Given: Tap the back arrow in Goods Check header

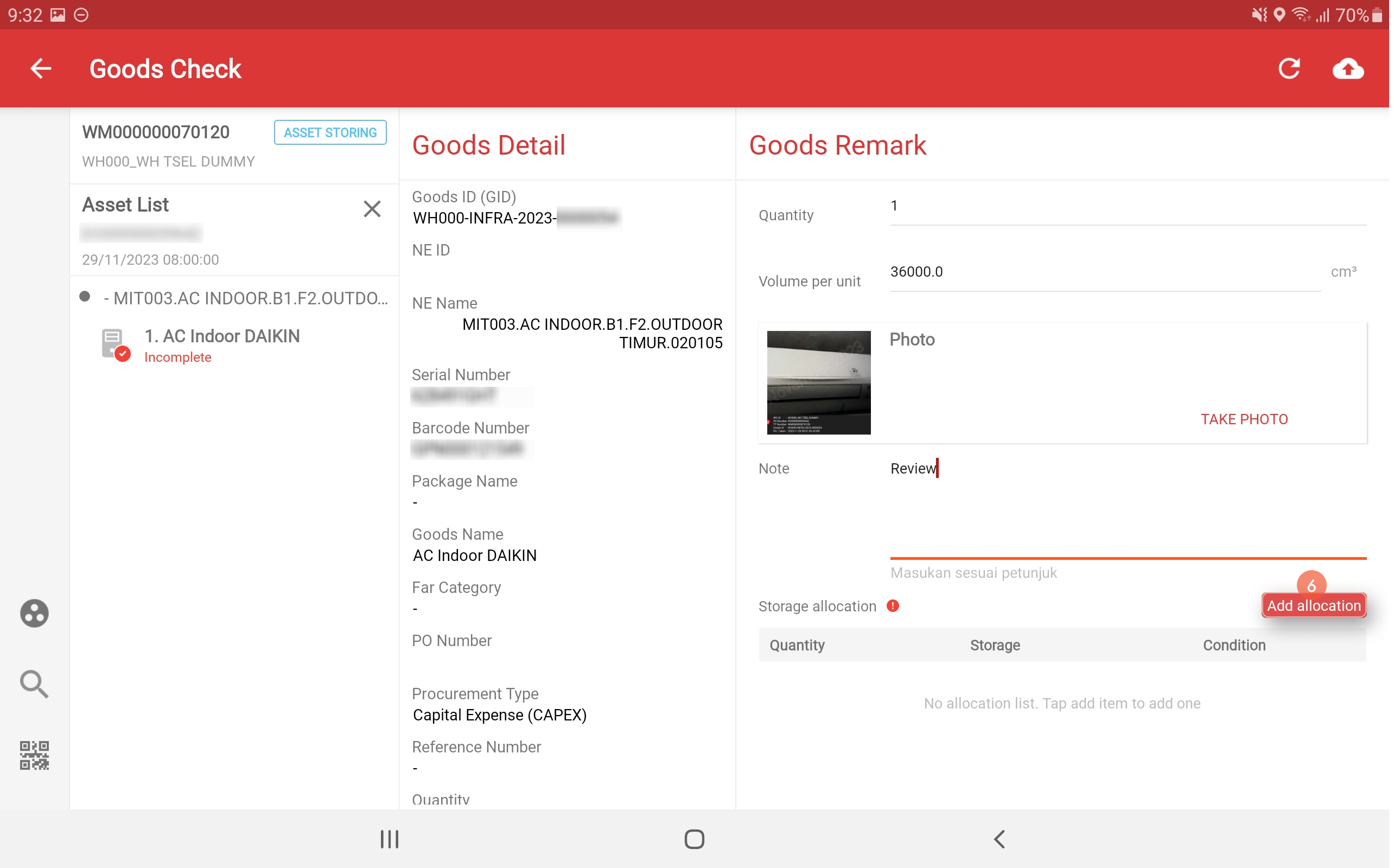Looking at the screenshot, I should (41, 68).
